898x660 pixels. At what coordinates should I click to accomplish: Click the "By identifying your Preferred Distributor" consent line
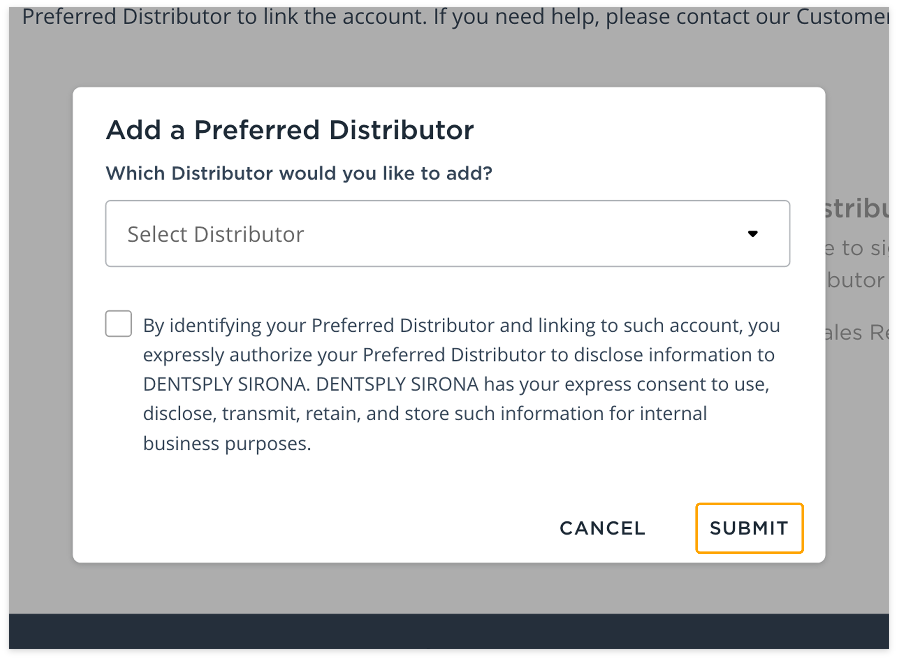461,325
